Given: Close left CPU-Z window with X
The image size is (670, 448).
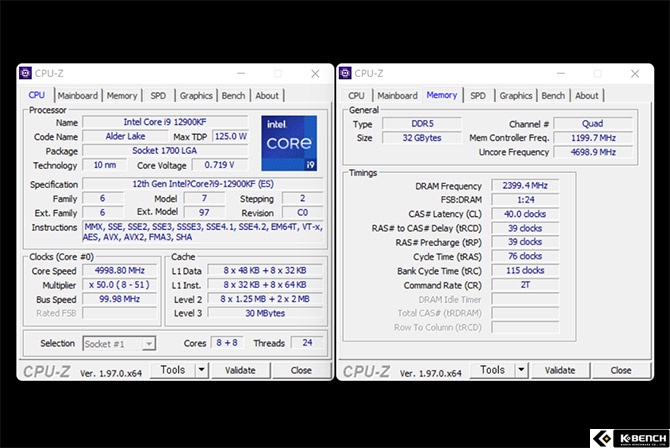Looking at the screenshot, I should point(315,74).
